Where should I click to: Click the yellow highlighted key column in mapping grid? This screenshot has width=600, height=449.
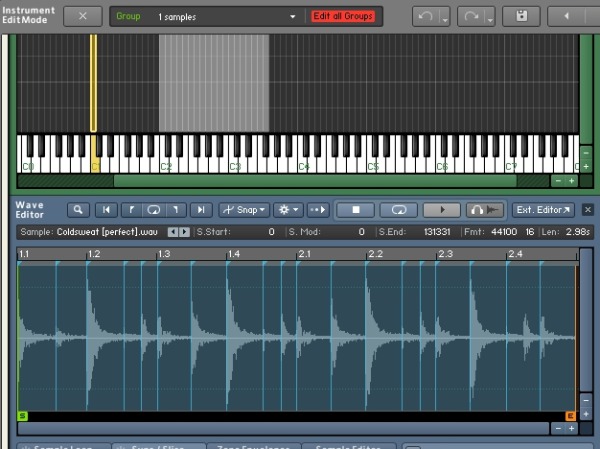(93, 83)
